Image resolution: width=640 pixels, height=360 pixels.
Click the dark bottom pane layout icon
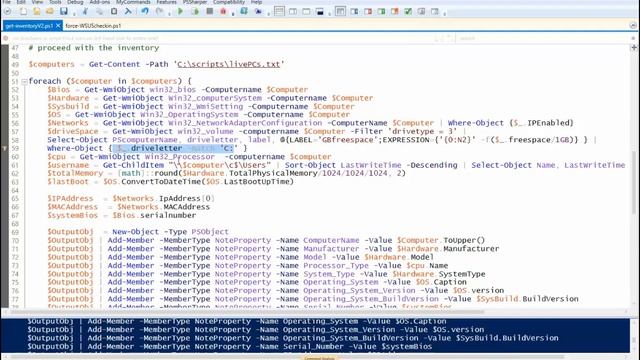pyautogui.click(x=320, y=11)
